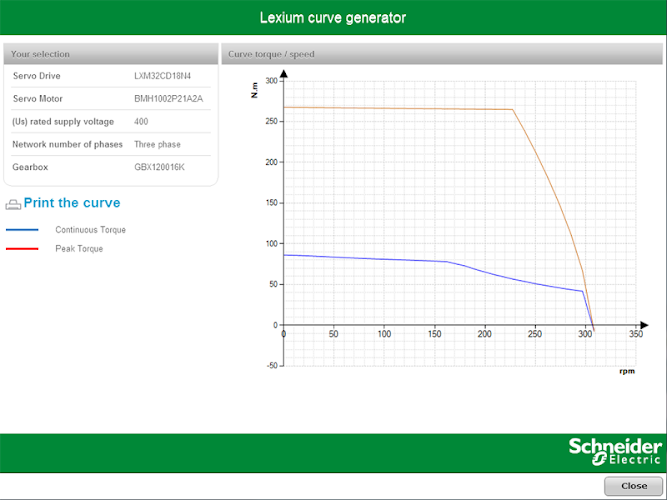This screenshot has height=500, width=667.
Task: Click the LXM32CD18N4 drive value
Action: tap(162, 76)
